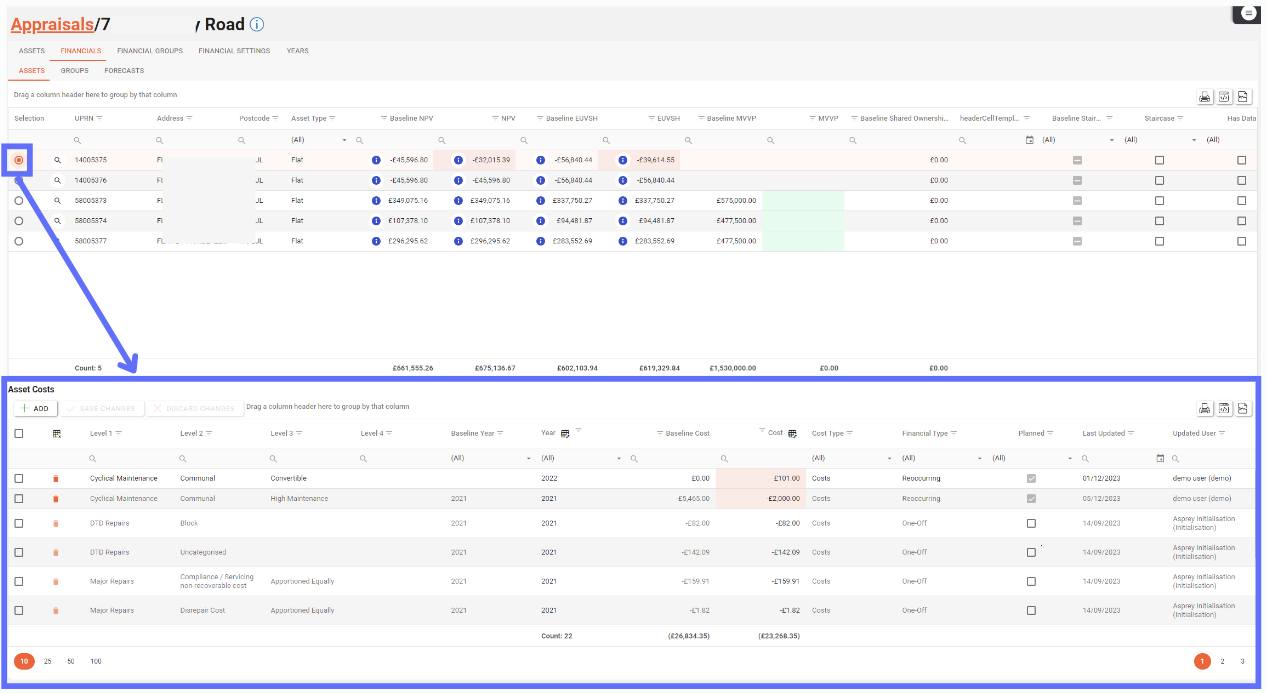Viewport: 1266px width, 693px height.
Task: Set page size to 100 rows
Action: click(x=95, y=661)
